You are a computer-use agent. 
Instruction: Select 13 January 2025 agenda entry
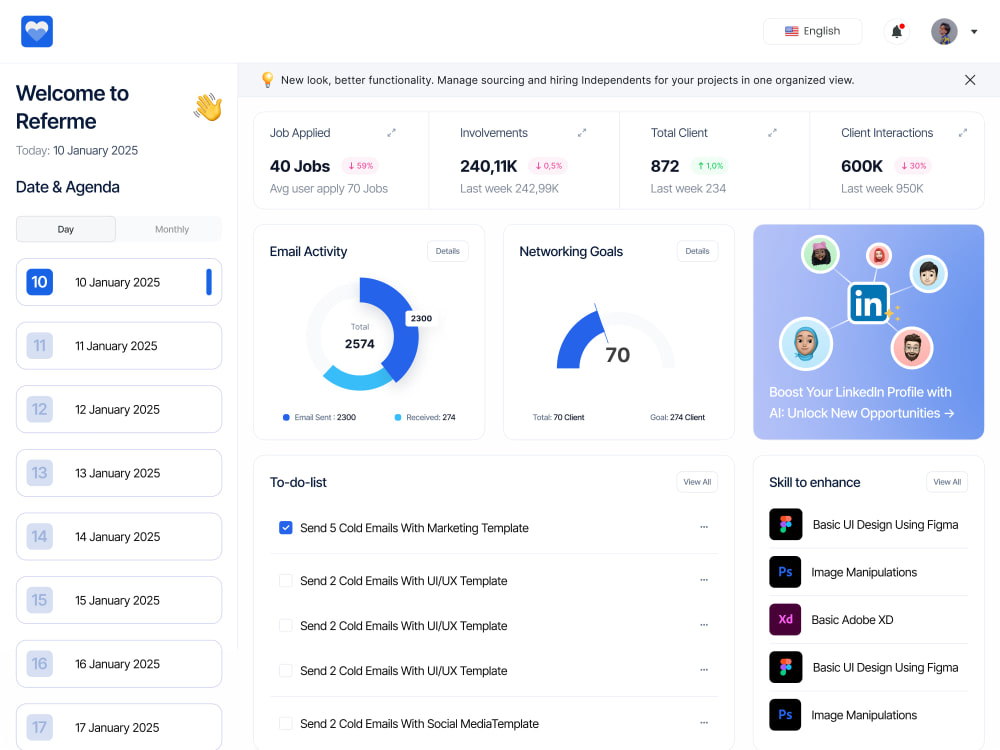[119, 473]
